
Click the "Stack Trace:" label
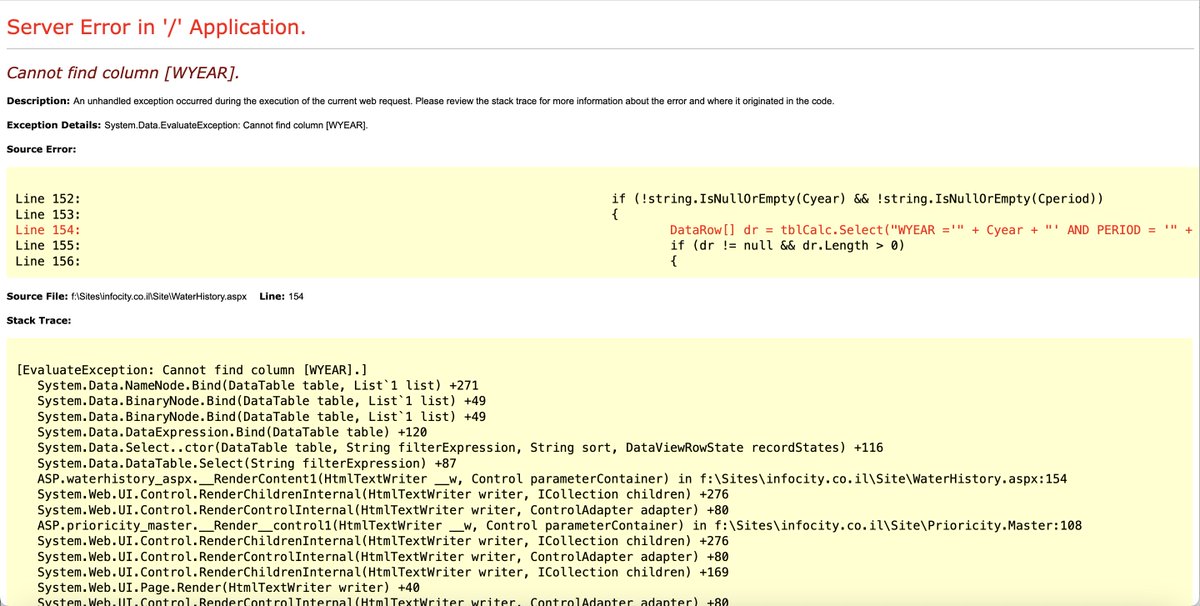point(38,321)
